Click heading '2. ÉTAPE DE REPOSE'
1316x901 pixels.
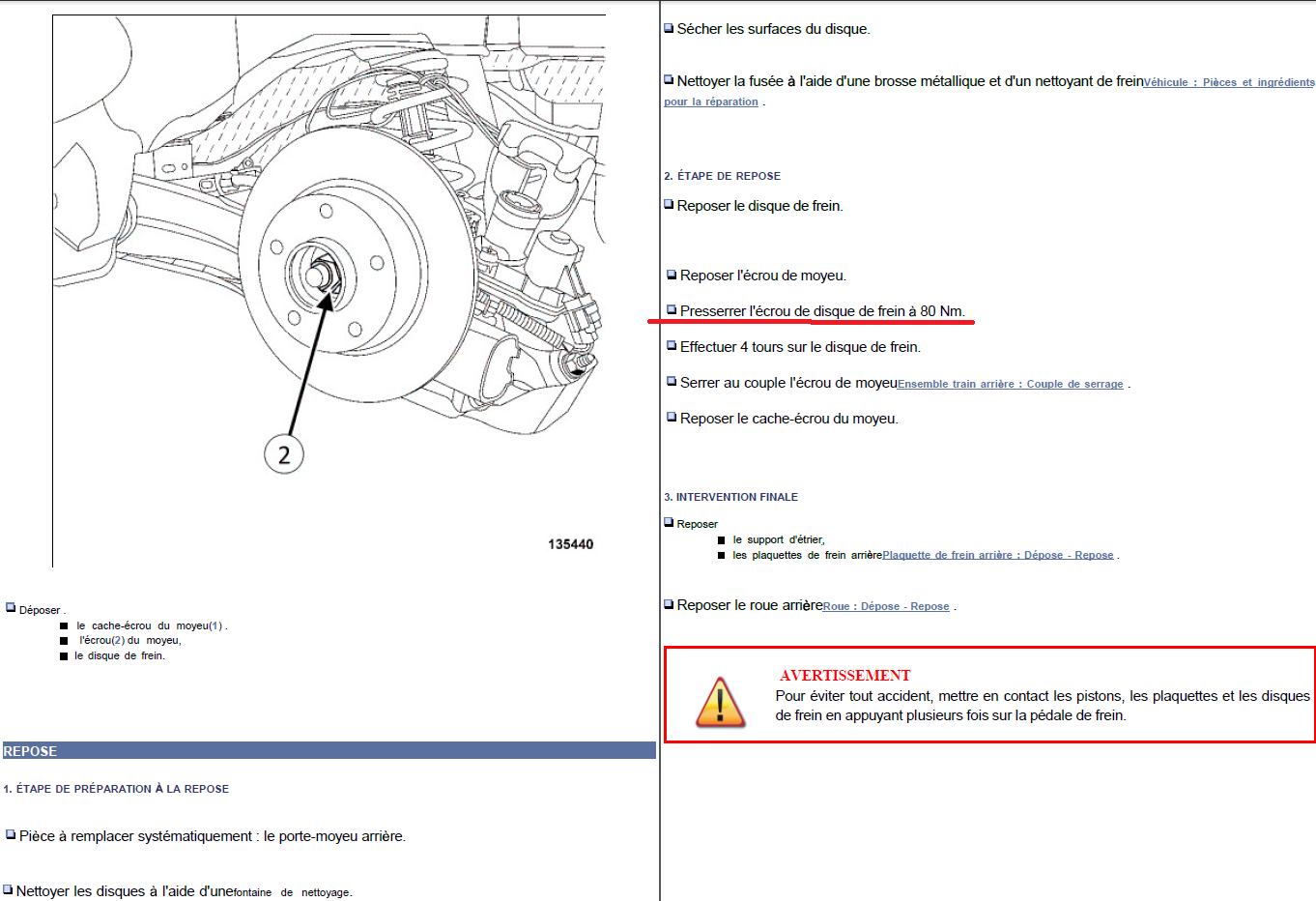[722, 176]
